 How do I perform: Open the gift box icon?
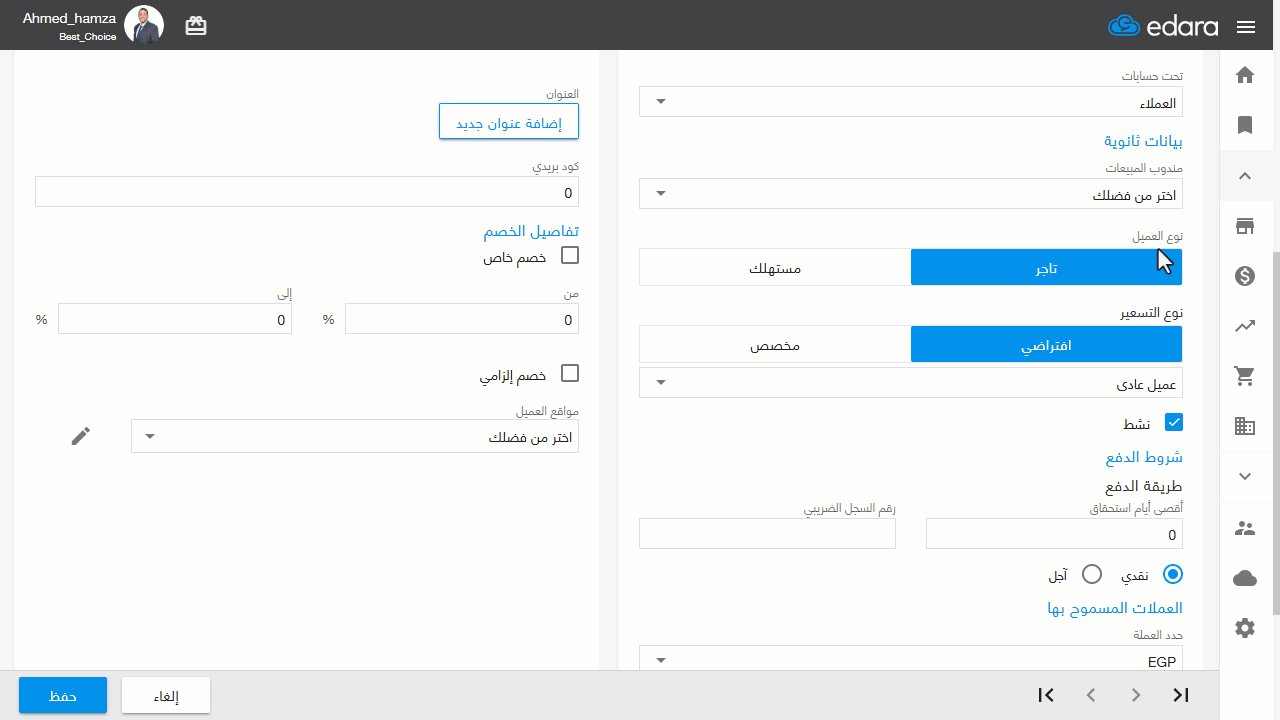click(x=196, y=26)
